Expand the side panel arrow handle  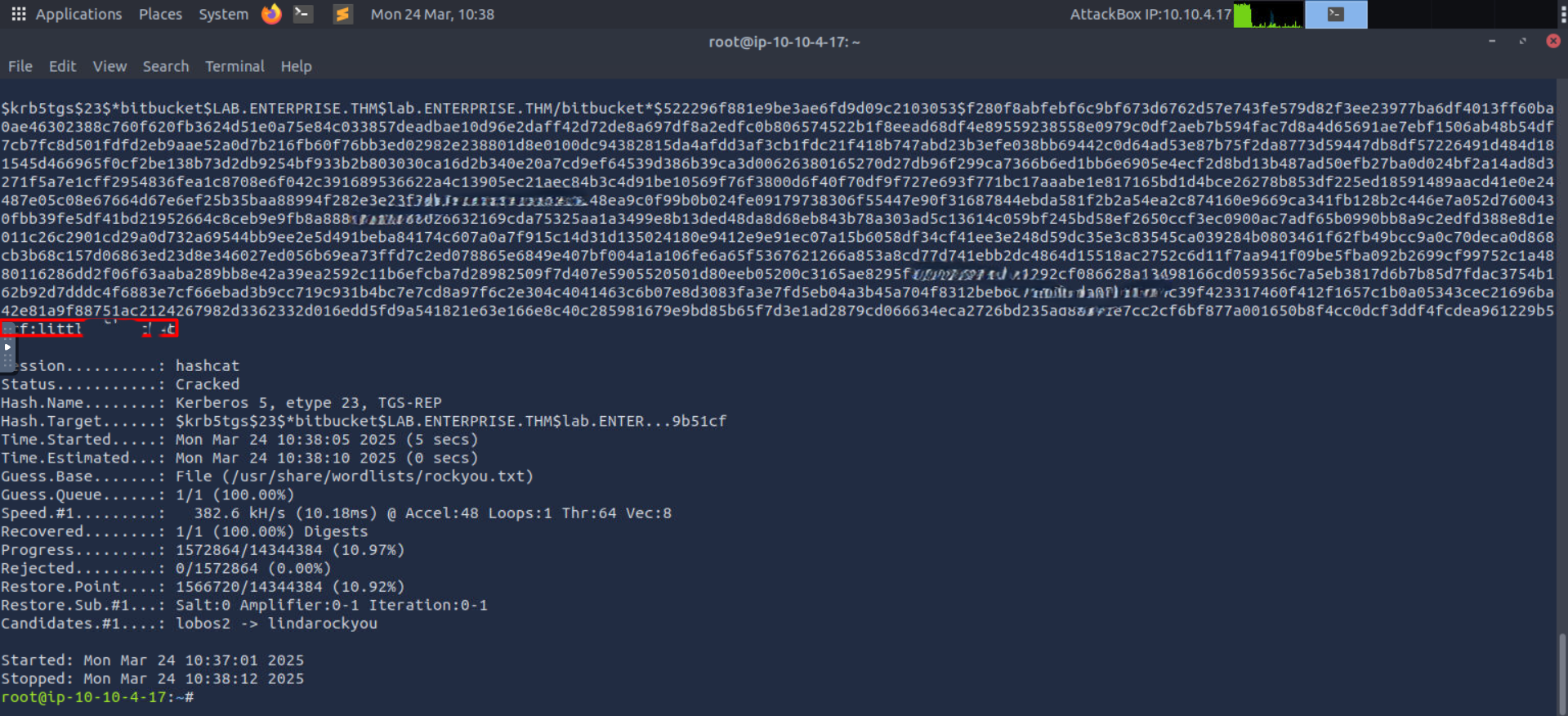[7, 347]
